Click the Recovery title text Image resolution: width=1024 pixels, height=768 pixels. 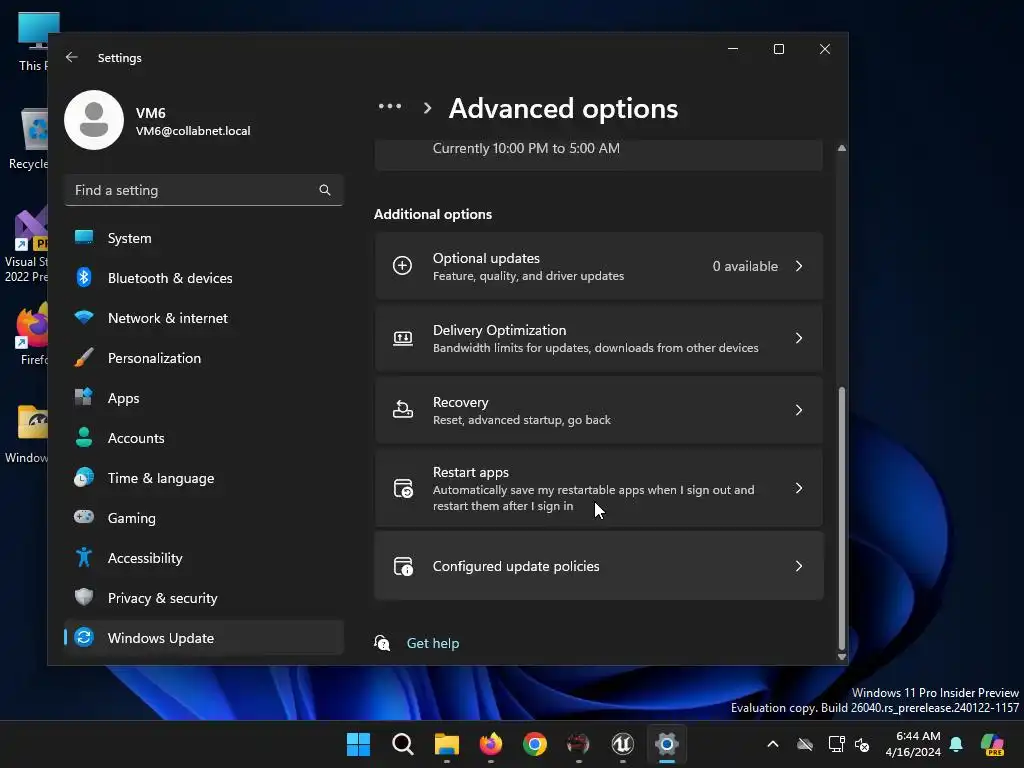(460, 402)
